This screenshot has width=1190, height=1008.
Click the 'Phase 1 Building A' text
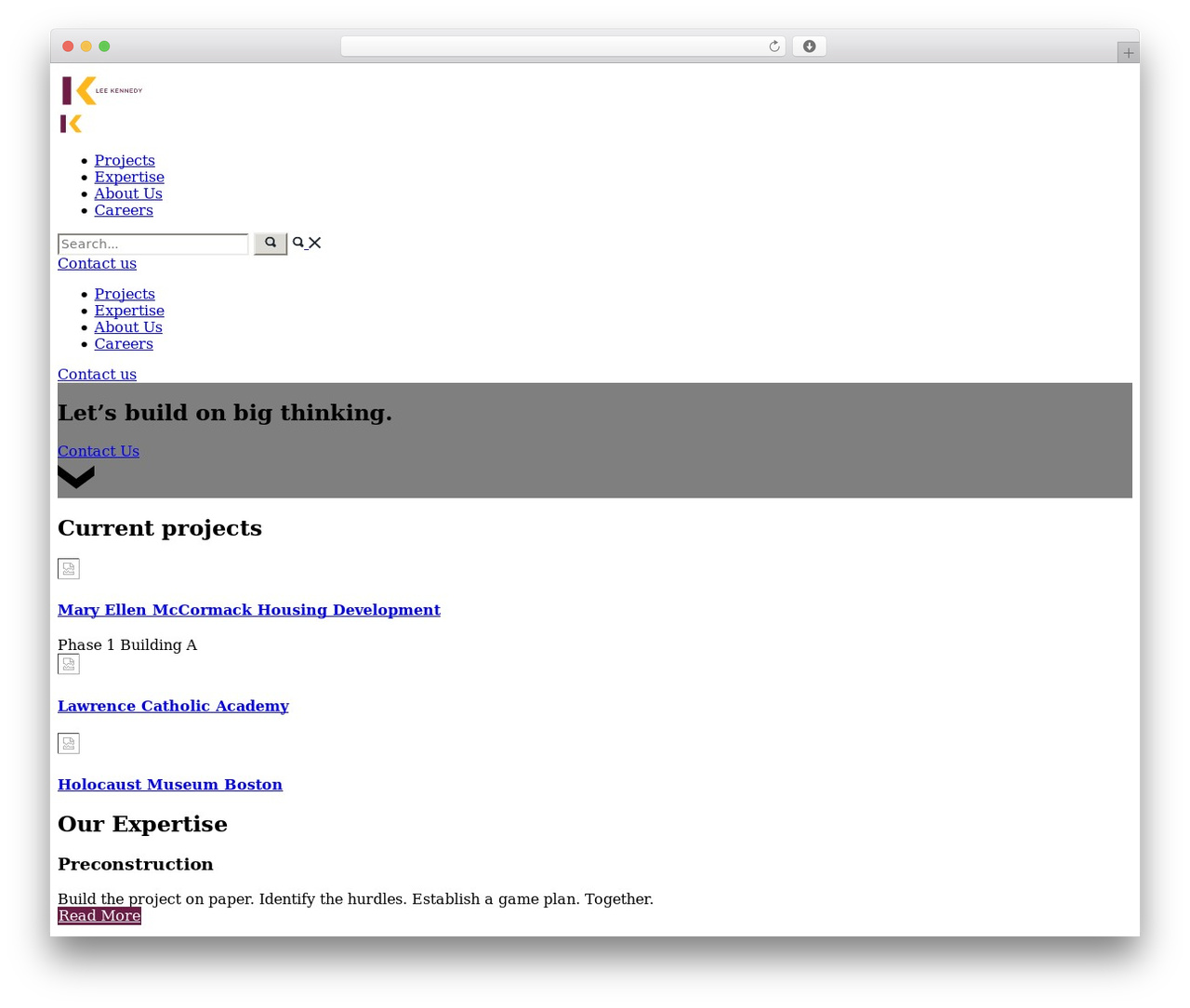[x=127, y=645]
